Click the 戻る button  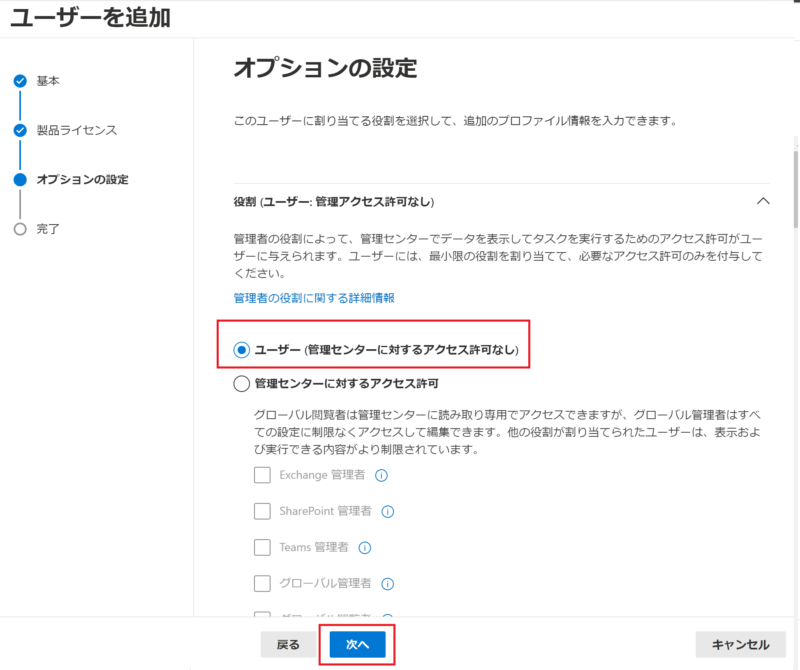[x=288, y=645]
